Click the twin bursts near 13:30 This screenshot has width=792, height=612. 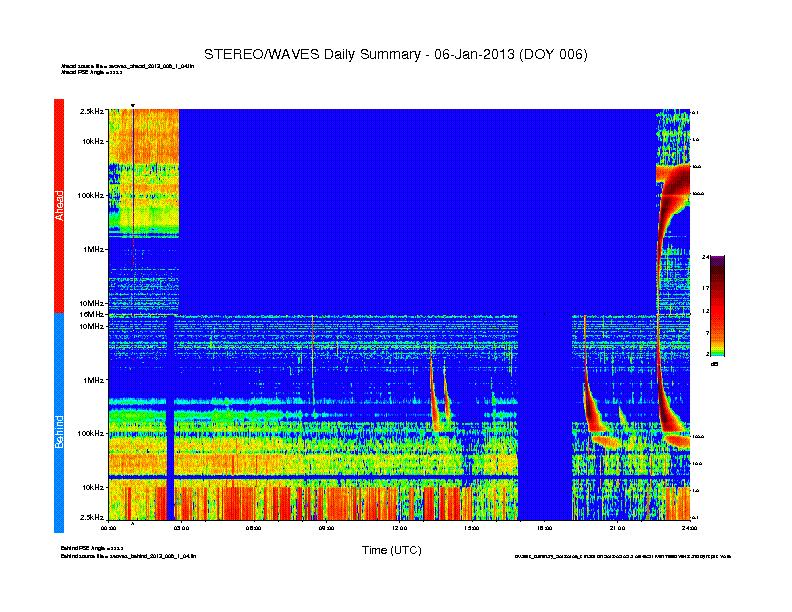(x=439, y=391)
